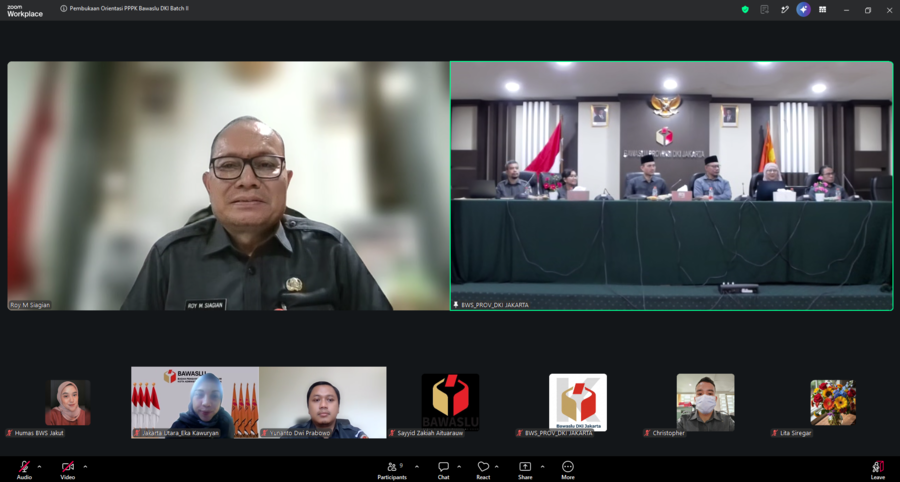
Task: Open the Chat panel
Action: tap(443, 469)
